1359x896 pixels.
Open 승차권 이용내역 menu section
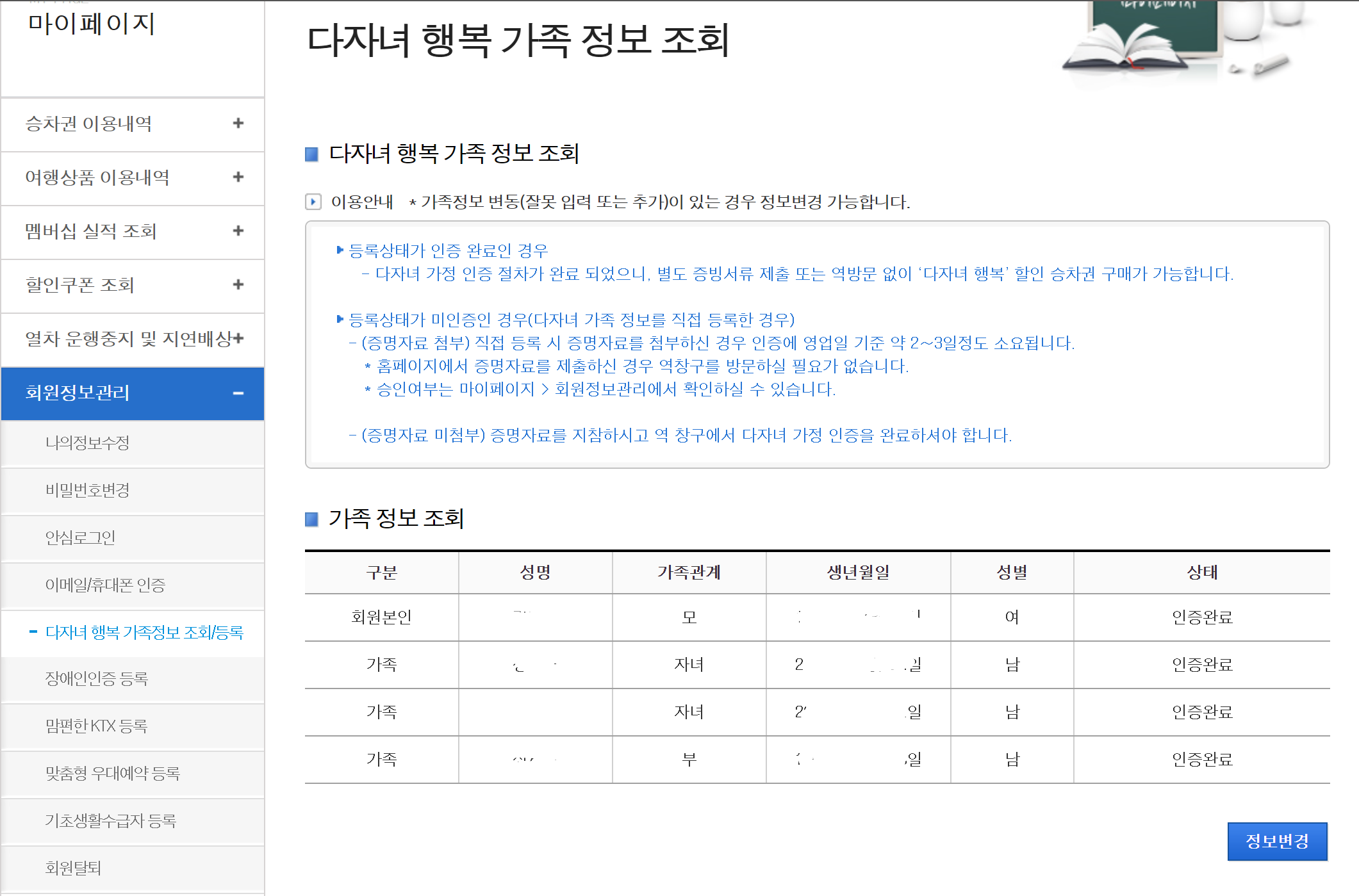(x=88, y=124)
